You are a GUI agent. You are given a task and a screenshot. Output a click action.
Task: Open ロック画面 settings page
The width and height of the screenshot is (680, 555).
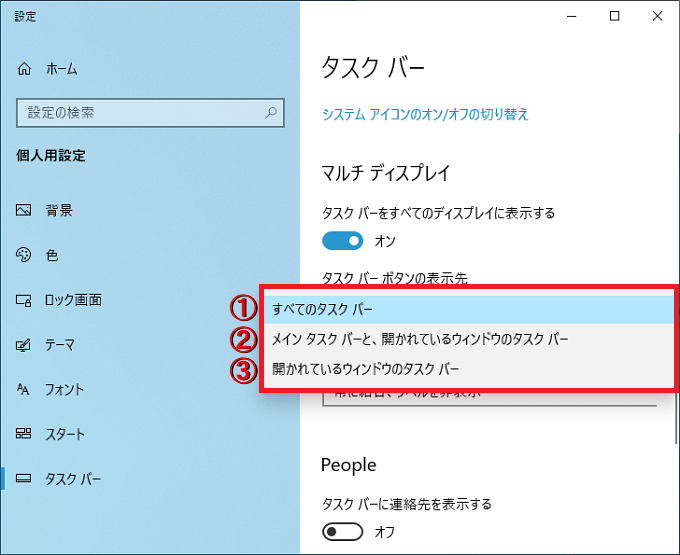coord(150,300)
